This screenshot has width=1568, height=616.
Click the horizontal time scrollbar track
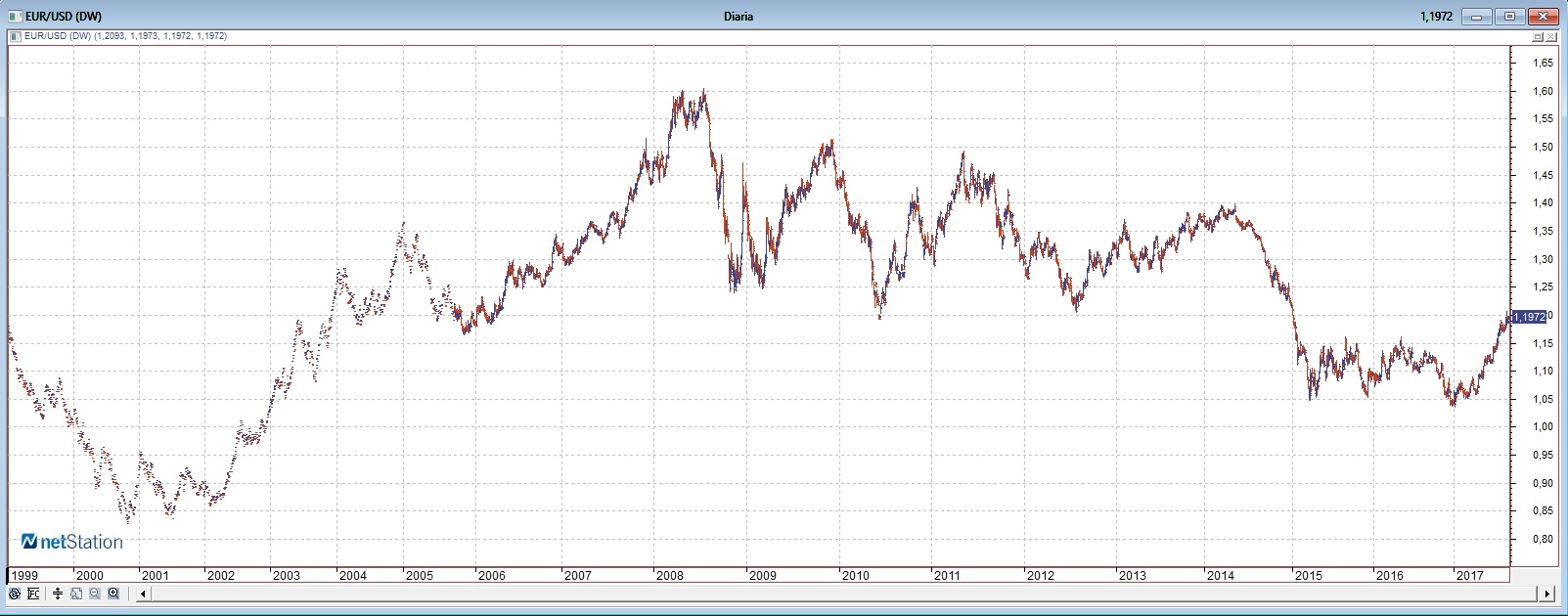(x=844, y=594)
